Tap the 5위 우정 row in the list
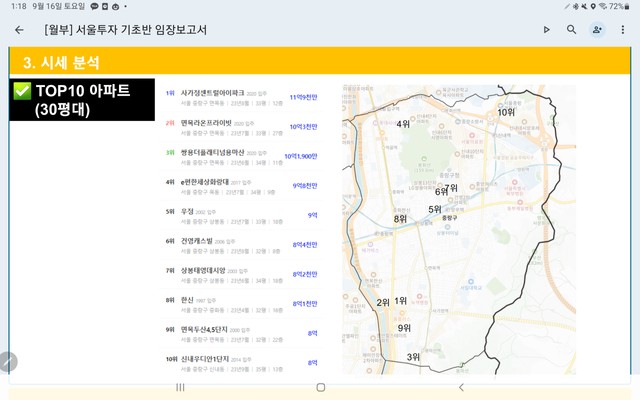This screenshot has width=640, height=400. tap(241, 216)
